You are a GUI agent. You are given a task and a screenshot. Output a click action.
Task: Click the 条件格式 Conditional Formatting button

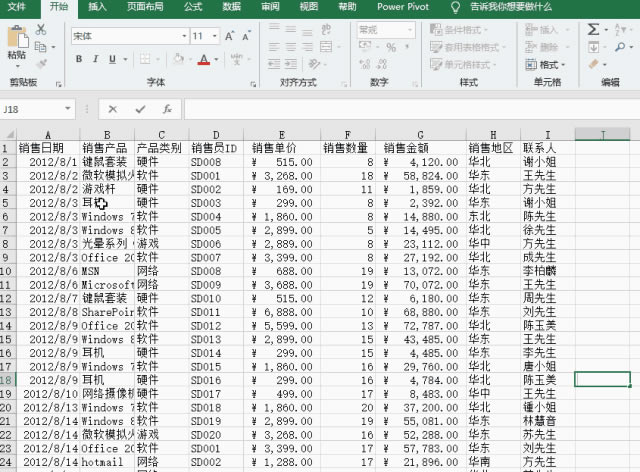point(459,30)
